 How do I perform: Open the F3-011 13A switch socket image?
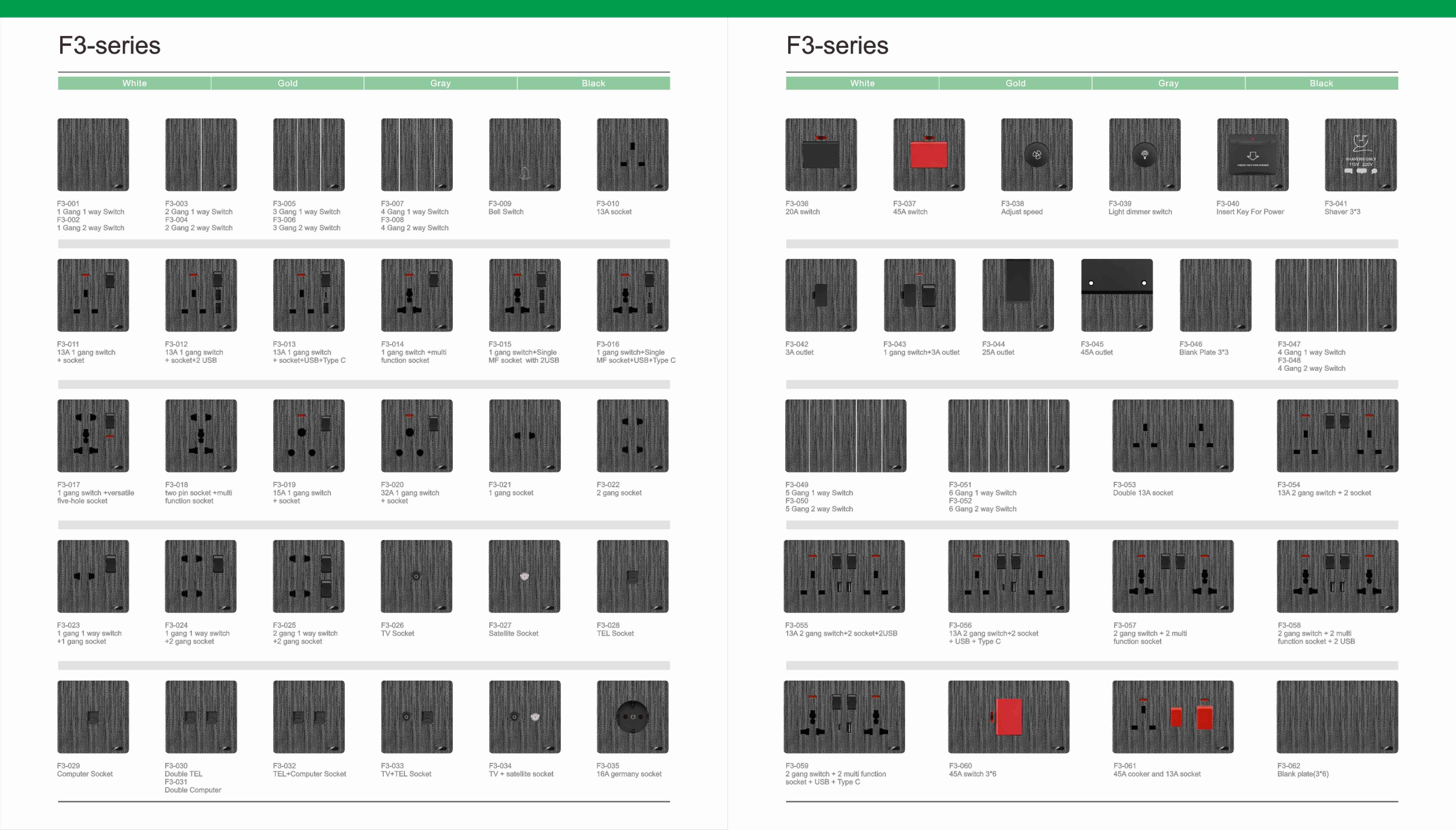coord(93,295)
